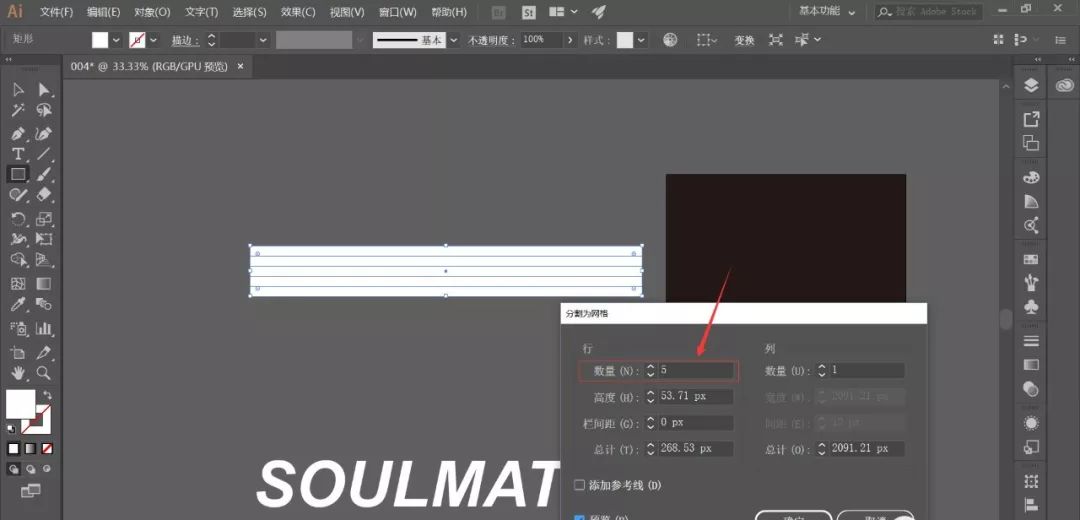Select the Zoom magnifier tool
Image resolution: width=1080 pixels, height=520 pixels.
point(44,373)
